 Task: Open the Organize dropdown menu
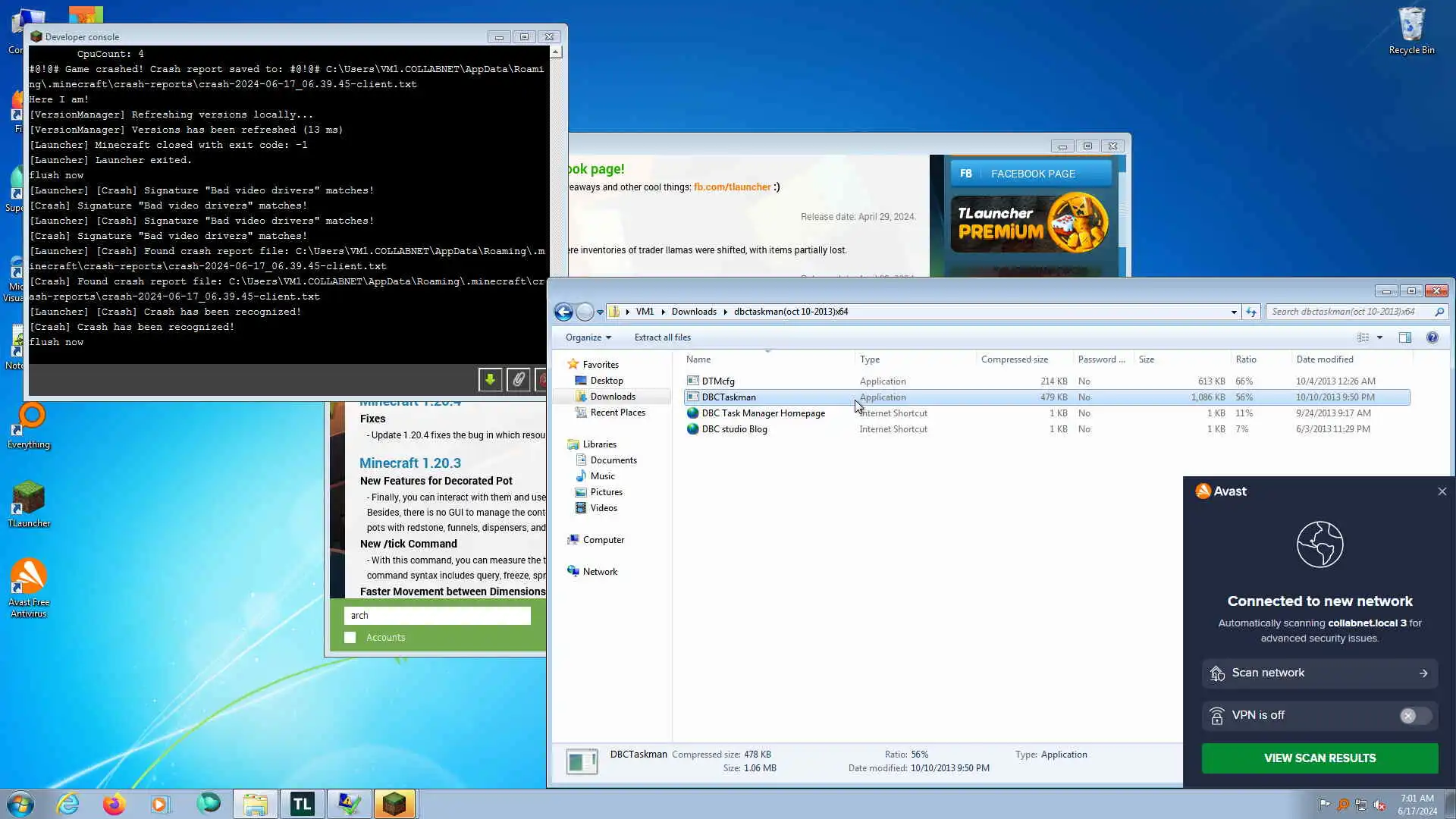588,337
